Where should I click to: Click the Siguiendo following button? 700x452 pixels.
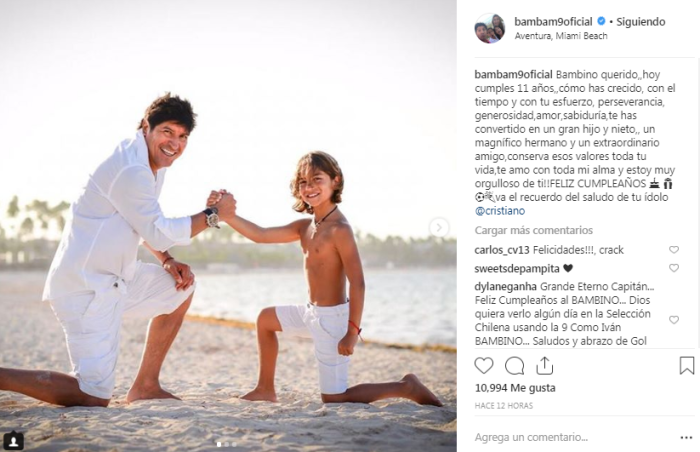(x=641, y=21)
